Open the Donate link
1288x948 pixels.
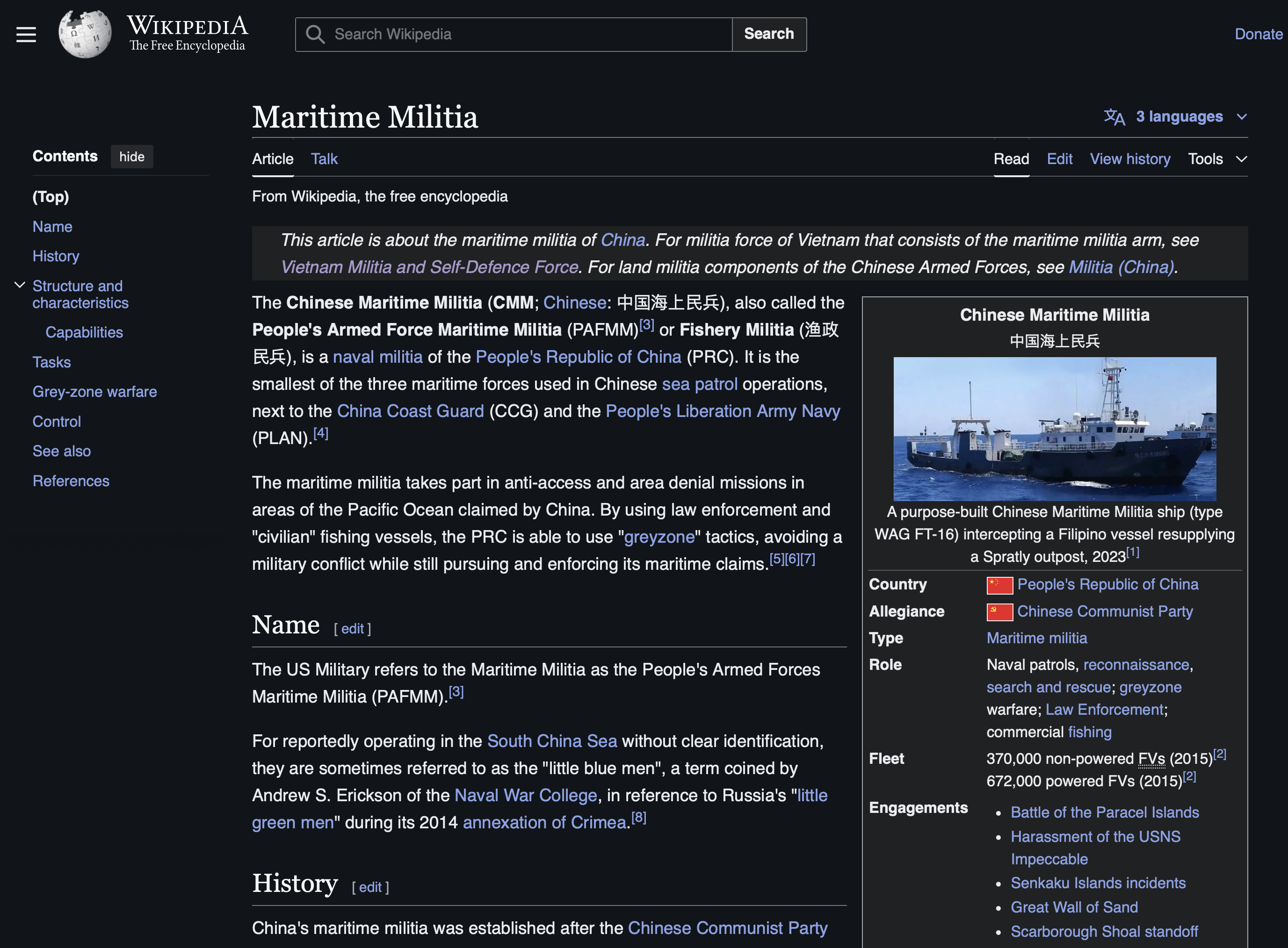pos(1258,35)
